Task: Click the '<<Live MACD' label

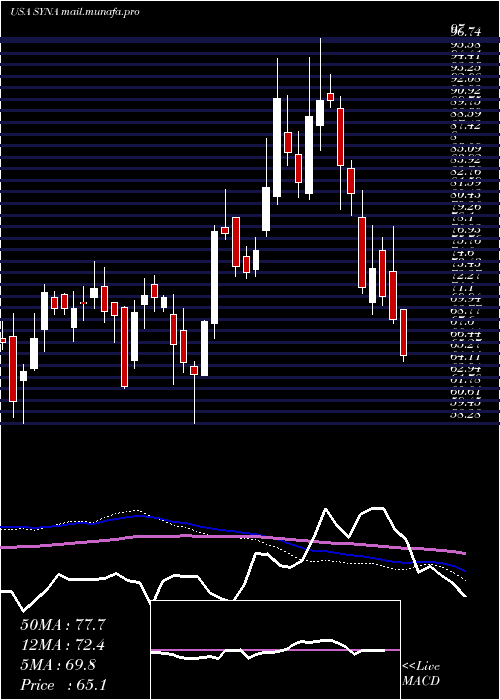Action: point(421,673)
